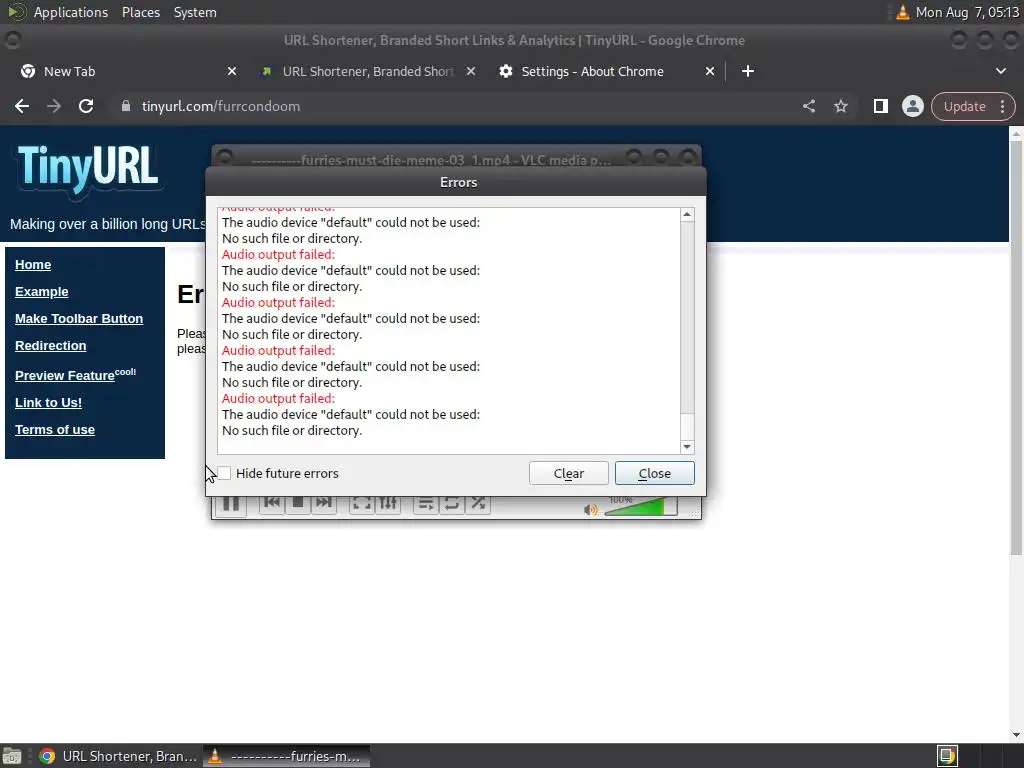The image size is (1024, 768).
Task: Toggle VLC loop mode
Action: click(x=452, y=504)
